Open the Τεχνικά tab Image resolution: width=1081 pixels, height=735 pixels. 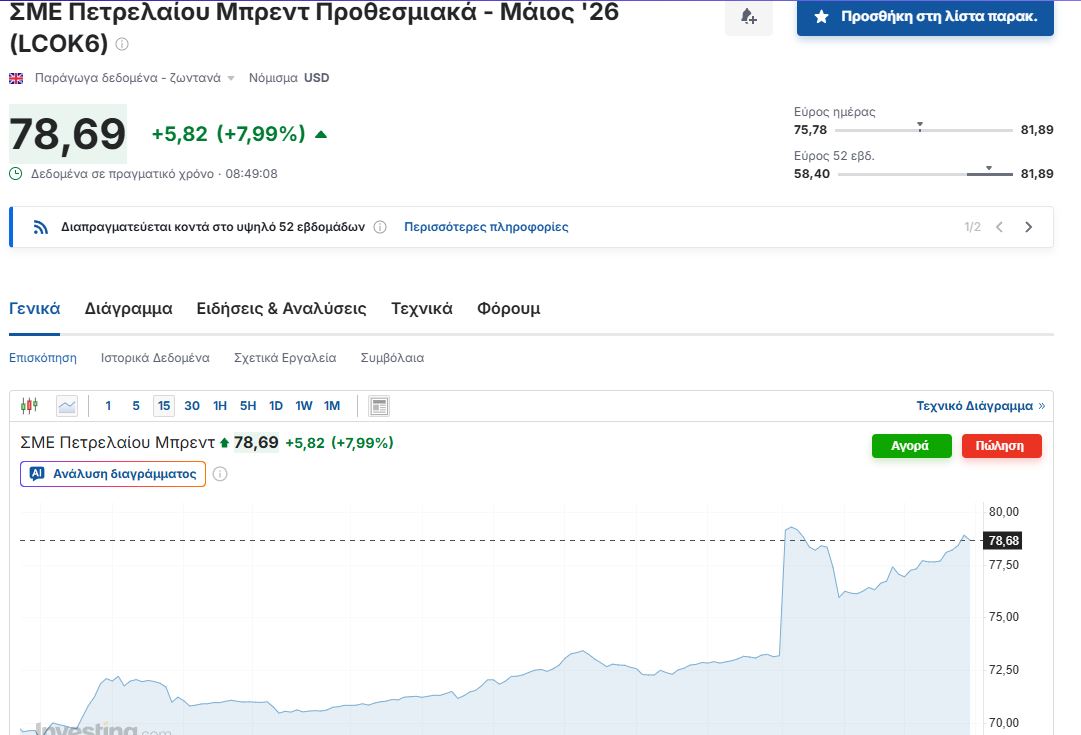421,309
